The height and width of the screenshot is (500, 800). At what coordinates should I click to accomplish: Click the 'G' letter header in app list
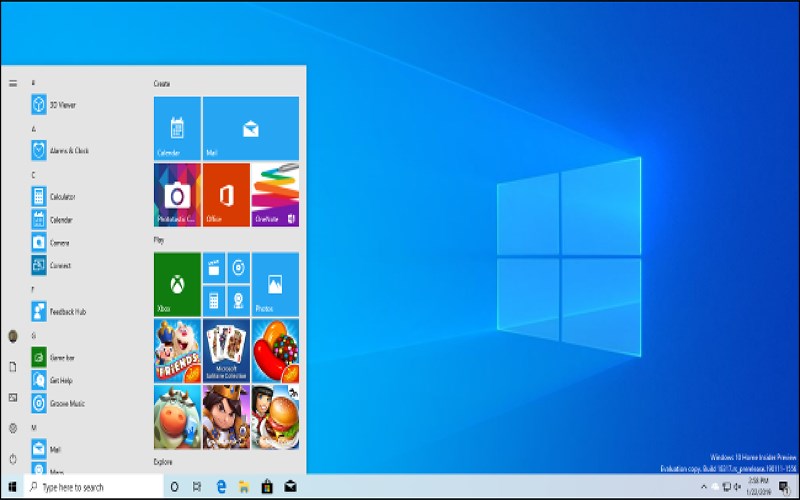click(x=34, y=336)
